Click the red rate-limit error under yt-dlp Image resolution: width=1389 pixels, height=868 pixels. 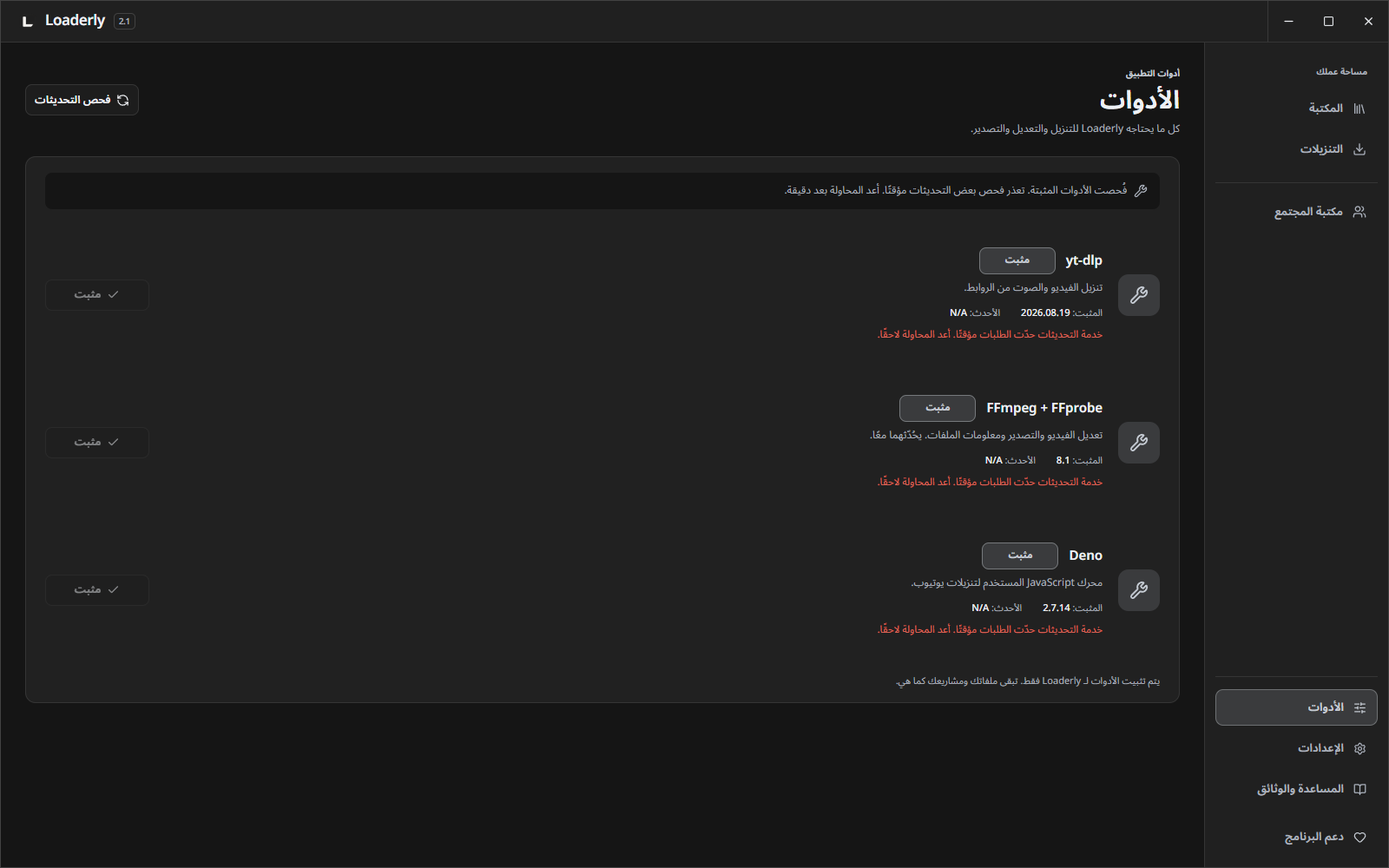pos(990,334)
